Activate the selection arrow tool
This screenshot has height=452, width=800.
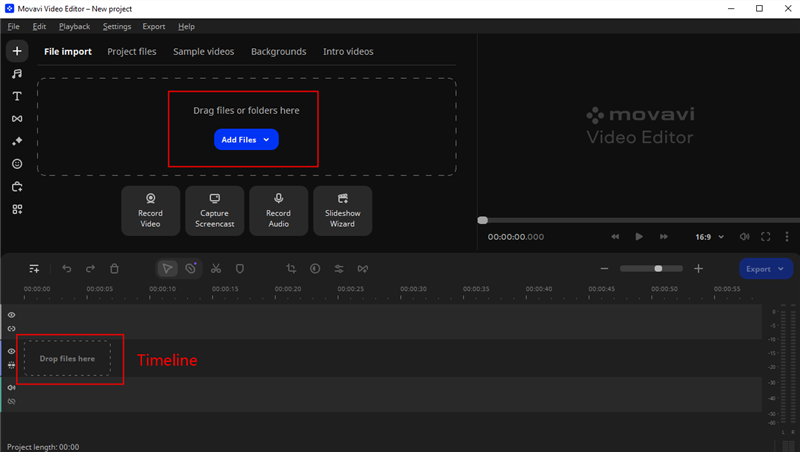pos(167,269)
